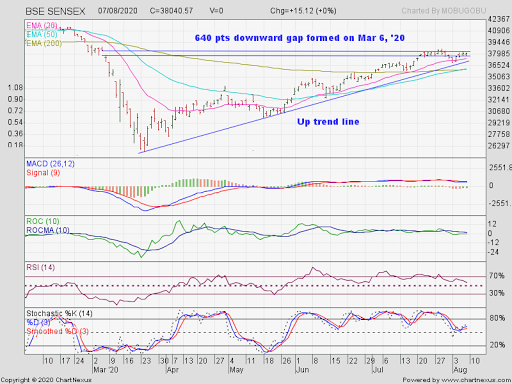512x384 pixels.
Task: Click the '640 pts downward gap' annotation
Action: point(300,38)
